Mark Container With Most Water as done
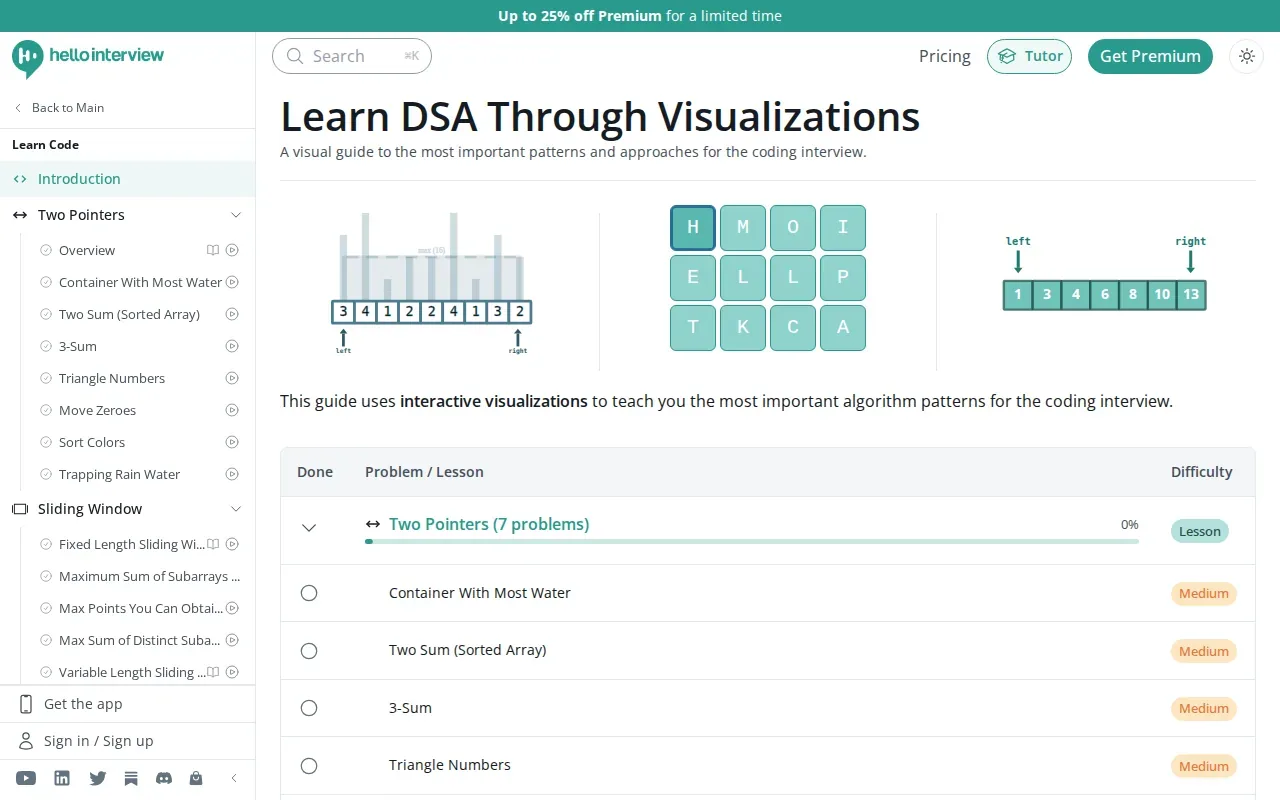Viewport: 1280px width, 800px height. [x=309, y=593]
